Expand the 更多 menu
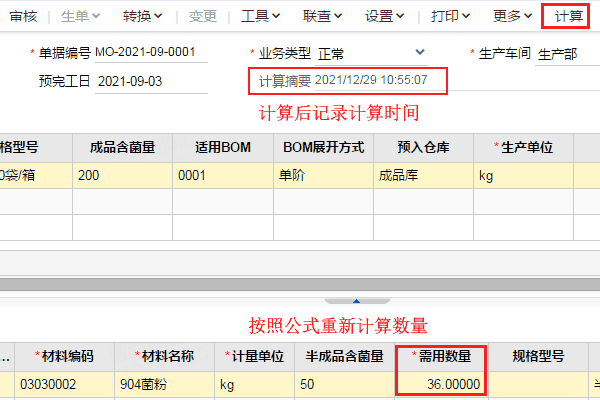Viewport: 600px width, 400px height. pyautogui.click(x=513, y=16)
